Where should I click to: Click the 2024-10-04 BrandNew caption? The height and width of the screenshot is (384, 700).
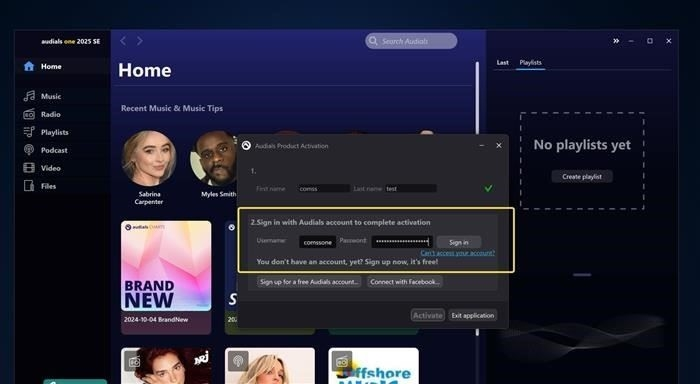(x=156, y=320)
